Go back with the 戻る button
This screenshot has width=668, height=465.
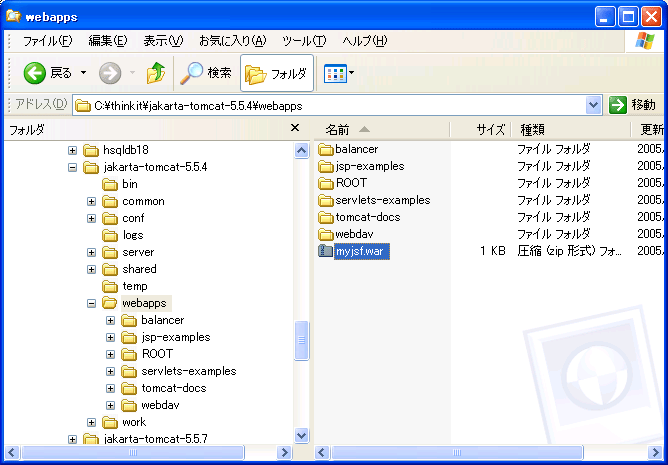47,73
